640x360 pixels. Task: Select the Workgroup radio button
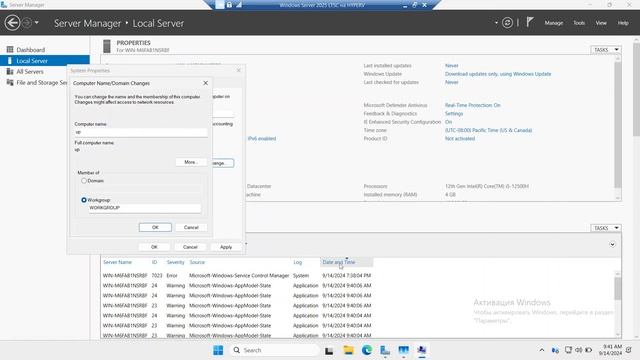coord(84,200)
